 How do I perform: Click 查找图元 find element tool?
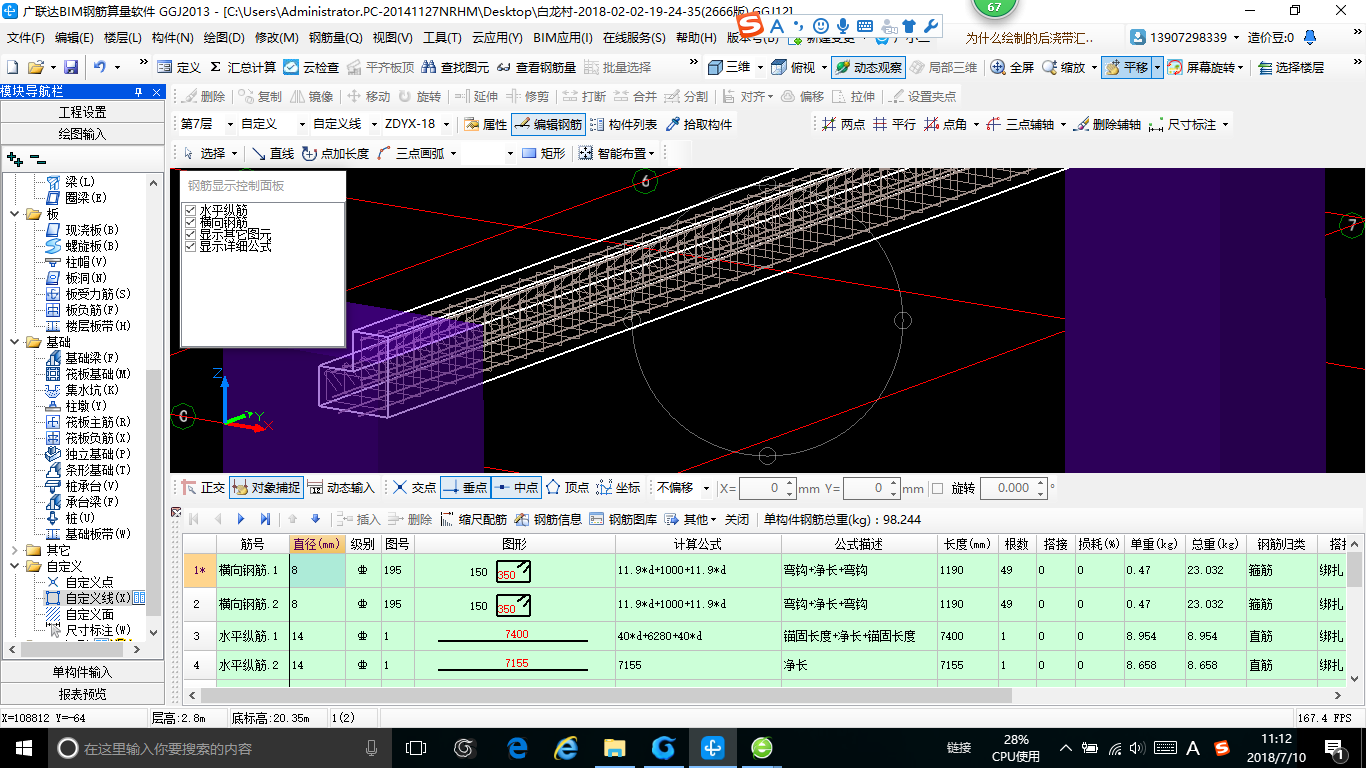(x=455, y=67)
